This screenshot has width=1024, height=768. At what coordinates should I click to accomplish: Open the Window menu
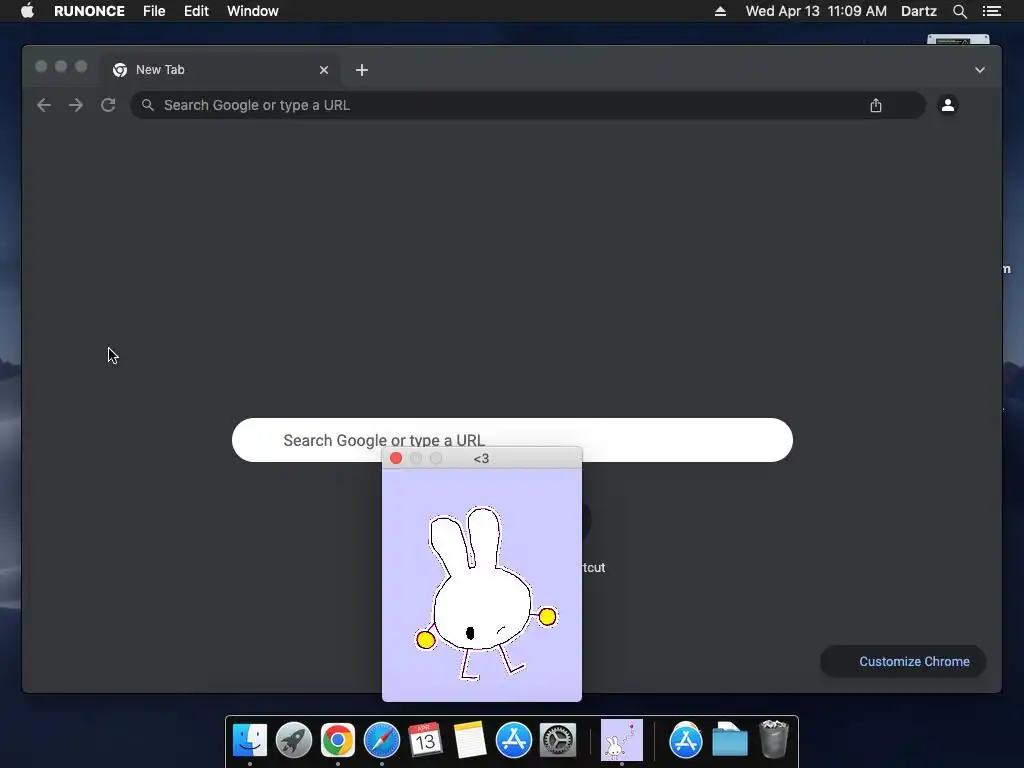pos(253,11)
